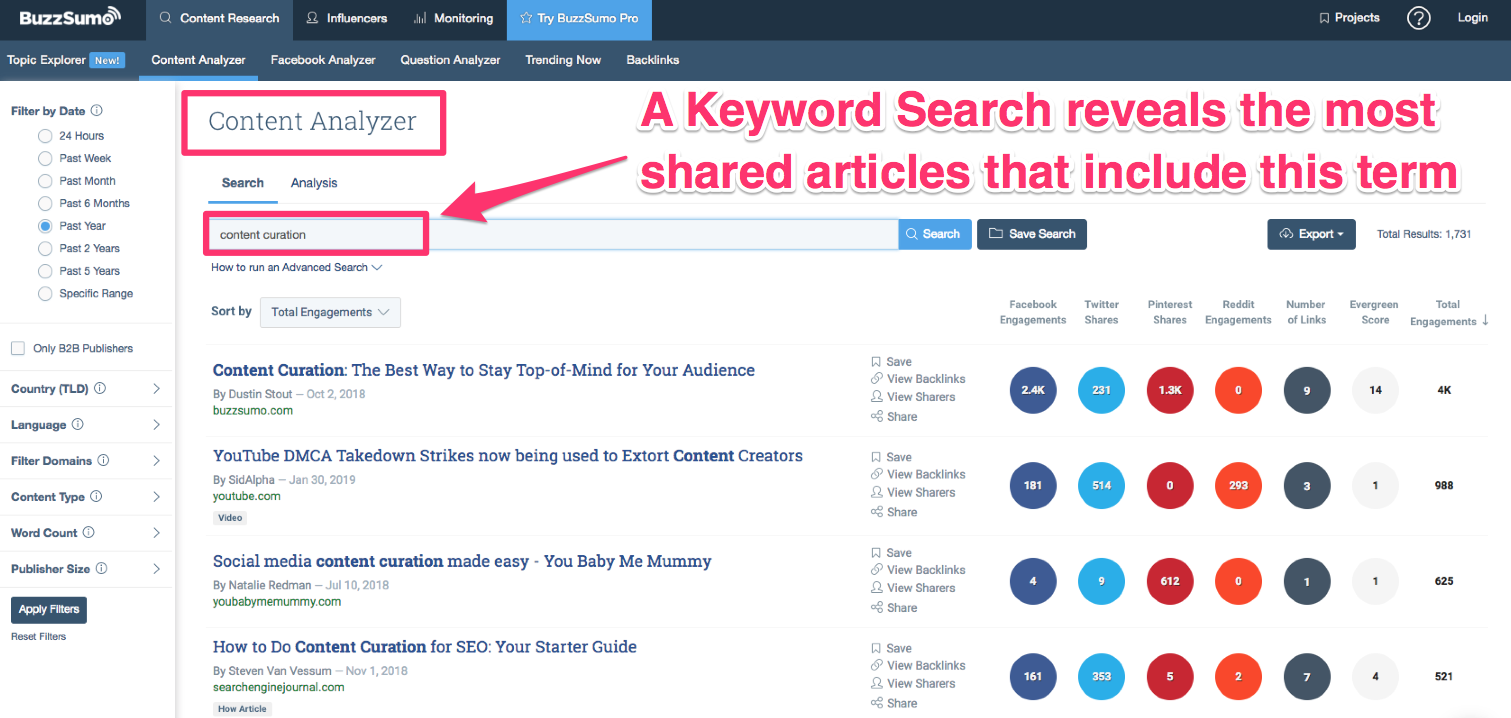The width and height of the screenshot is (1511, 718).
Task: Click the info icon beside Content Type
Action: [96, 497]
